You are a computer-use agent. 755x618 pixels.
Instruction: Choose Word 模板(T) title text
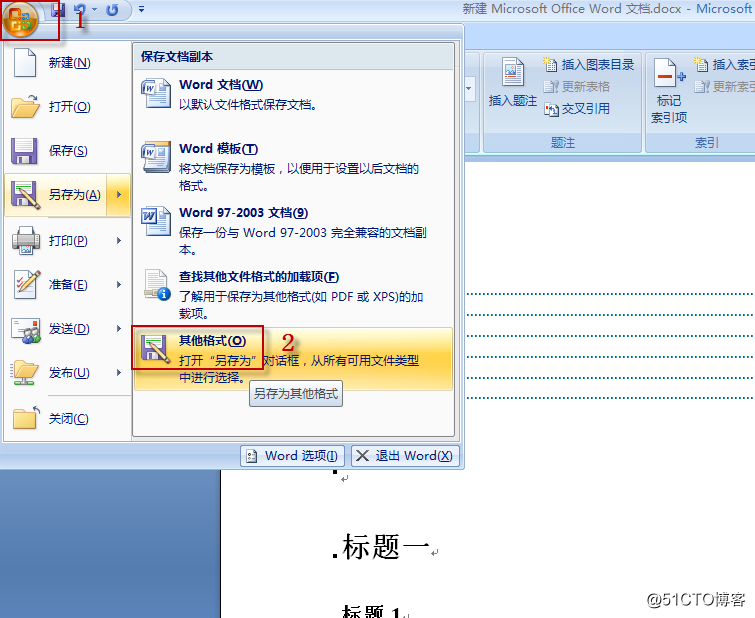click(x=219, y=148)
